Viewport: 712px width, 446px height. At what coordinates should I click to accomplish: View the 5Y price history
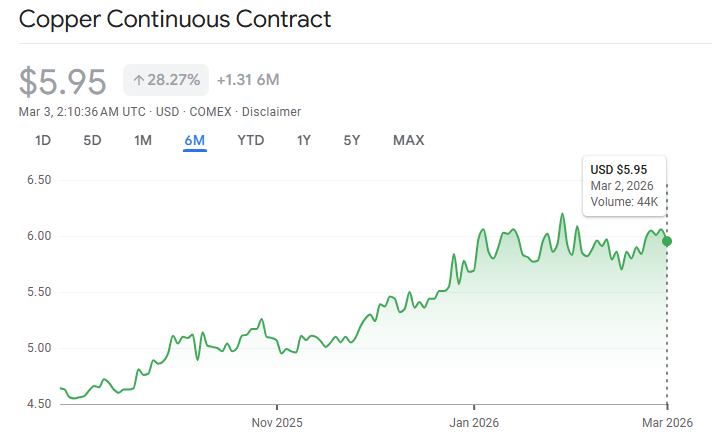click(351, 140)
